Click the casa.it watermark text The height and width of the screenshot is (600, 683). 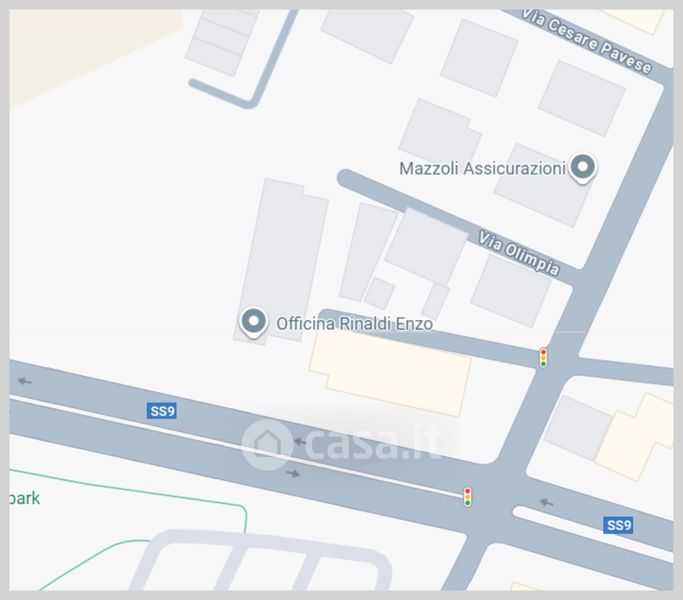click(x=371, y=444)
